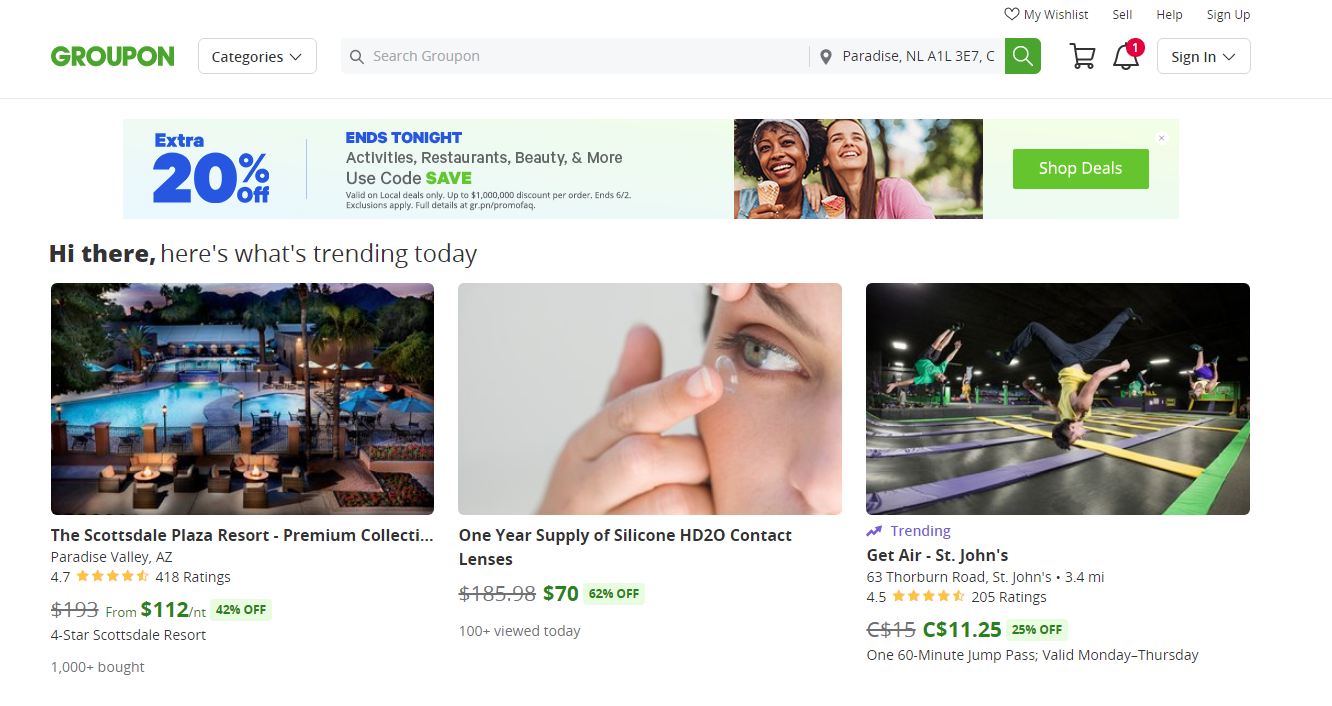Click the green search magnifier button

[1022, 56]
